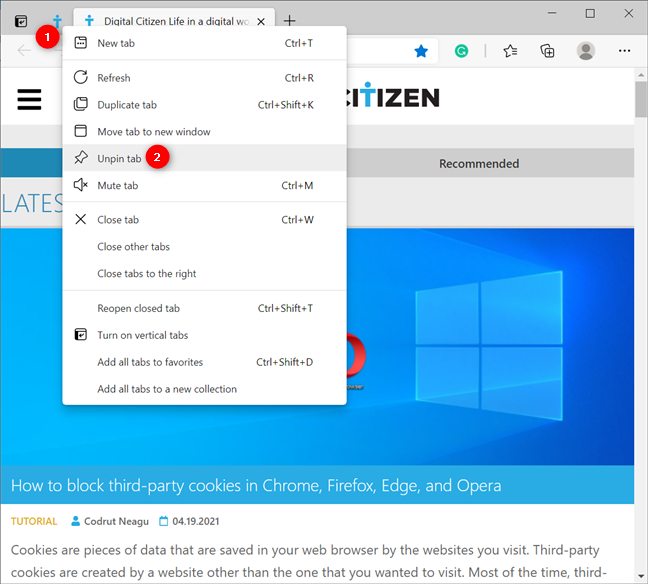Open the Collections icon
The height and width of the screenshot is (584, 648).
tap(548, 51)
